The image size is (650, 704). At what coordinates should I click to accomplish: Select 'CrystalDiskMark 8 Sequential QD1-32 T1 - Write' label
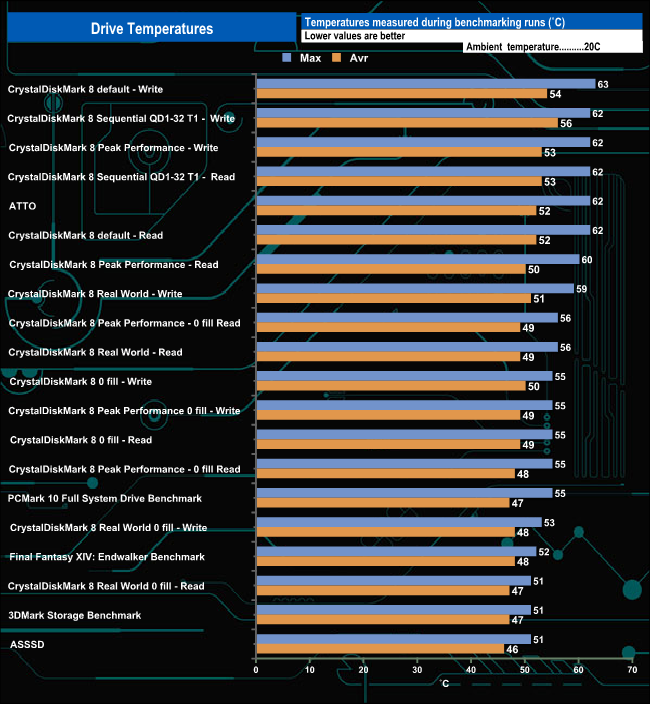click(x=121, y=119)
